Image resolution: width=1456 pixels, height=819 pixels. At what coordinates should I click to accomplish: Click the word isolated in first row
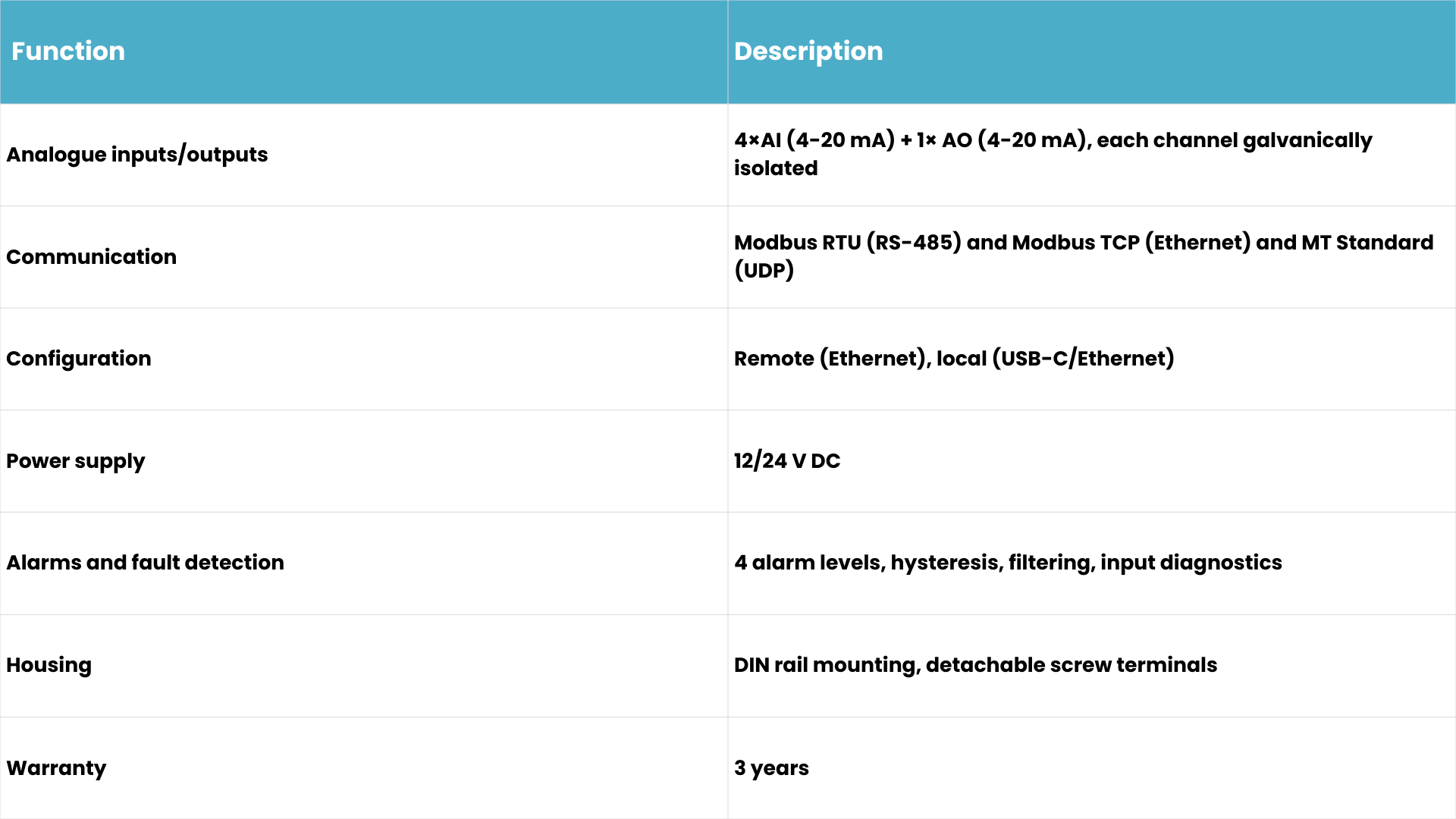pos(776,168)
